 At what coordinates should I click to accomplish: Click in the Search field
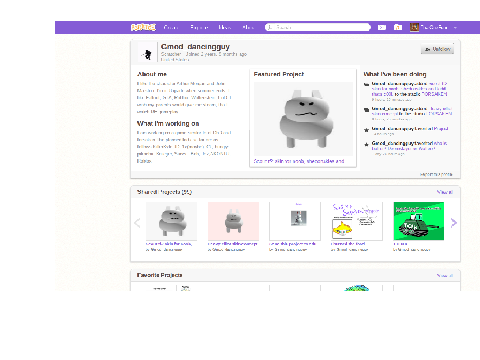click(x=318, y=27)
